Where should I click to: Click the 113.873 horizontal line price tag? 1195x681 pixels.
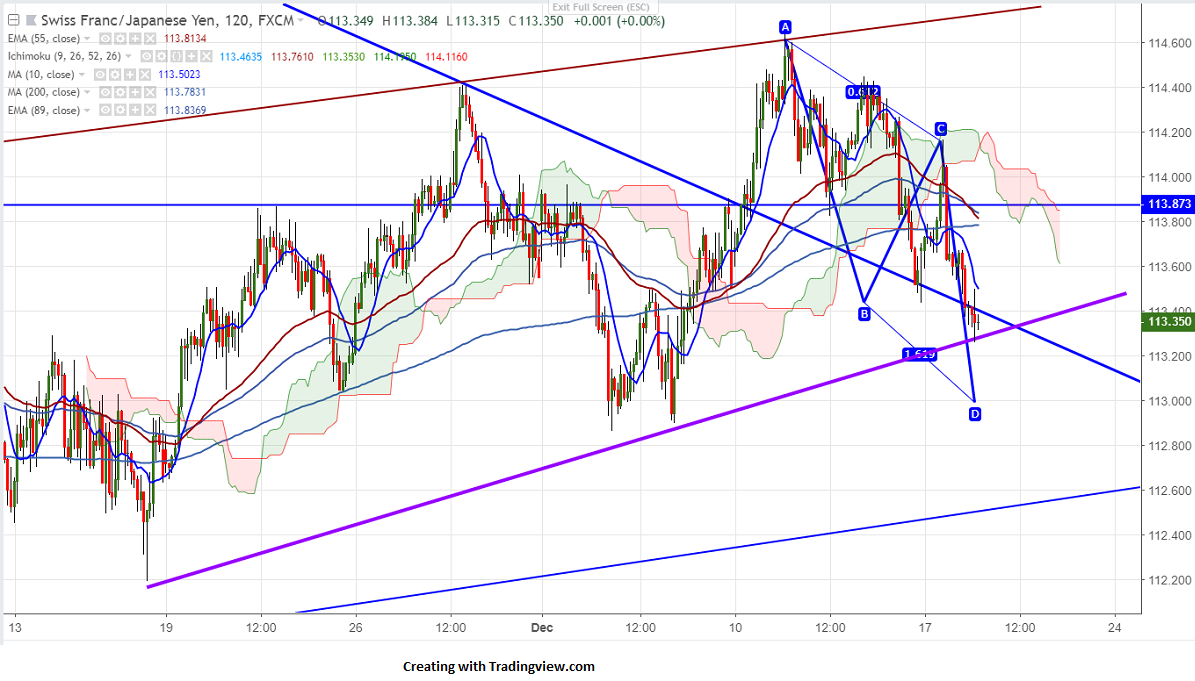[x=1168, y=204]
